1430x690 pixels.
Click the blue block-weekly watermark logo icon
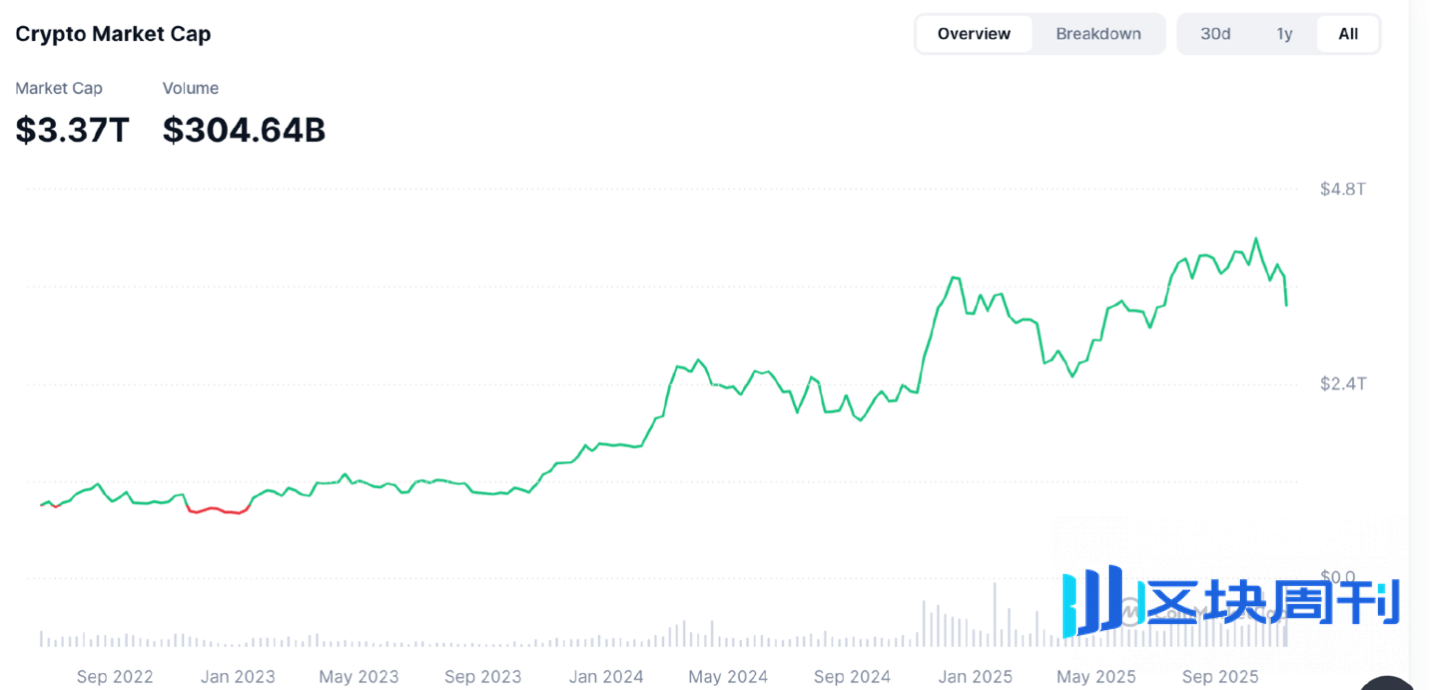[x=1093, y=601]
